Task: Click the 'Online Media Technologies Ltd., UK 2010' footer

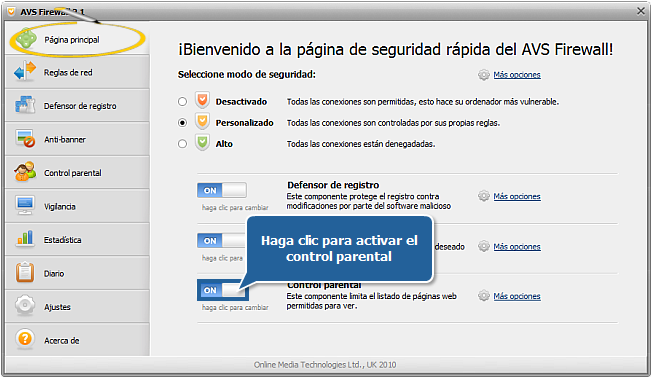Action: tap(325, 365)
